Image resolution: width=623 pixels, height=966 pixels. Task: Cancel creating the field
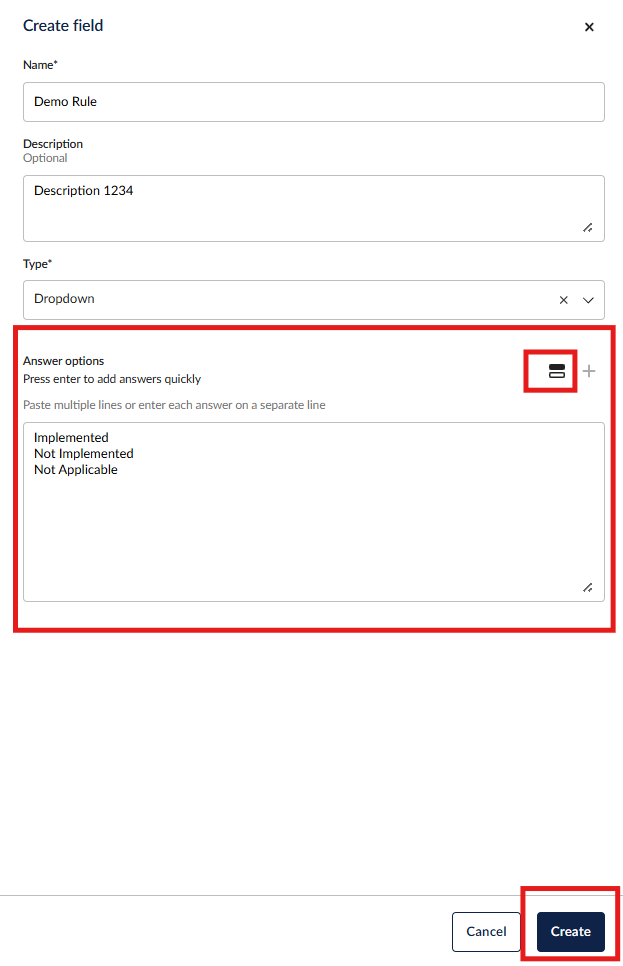click(486, 931)
